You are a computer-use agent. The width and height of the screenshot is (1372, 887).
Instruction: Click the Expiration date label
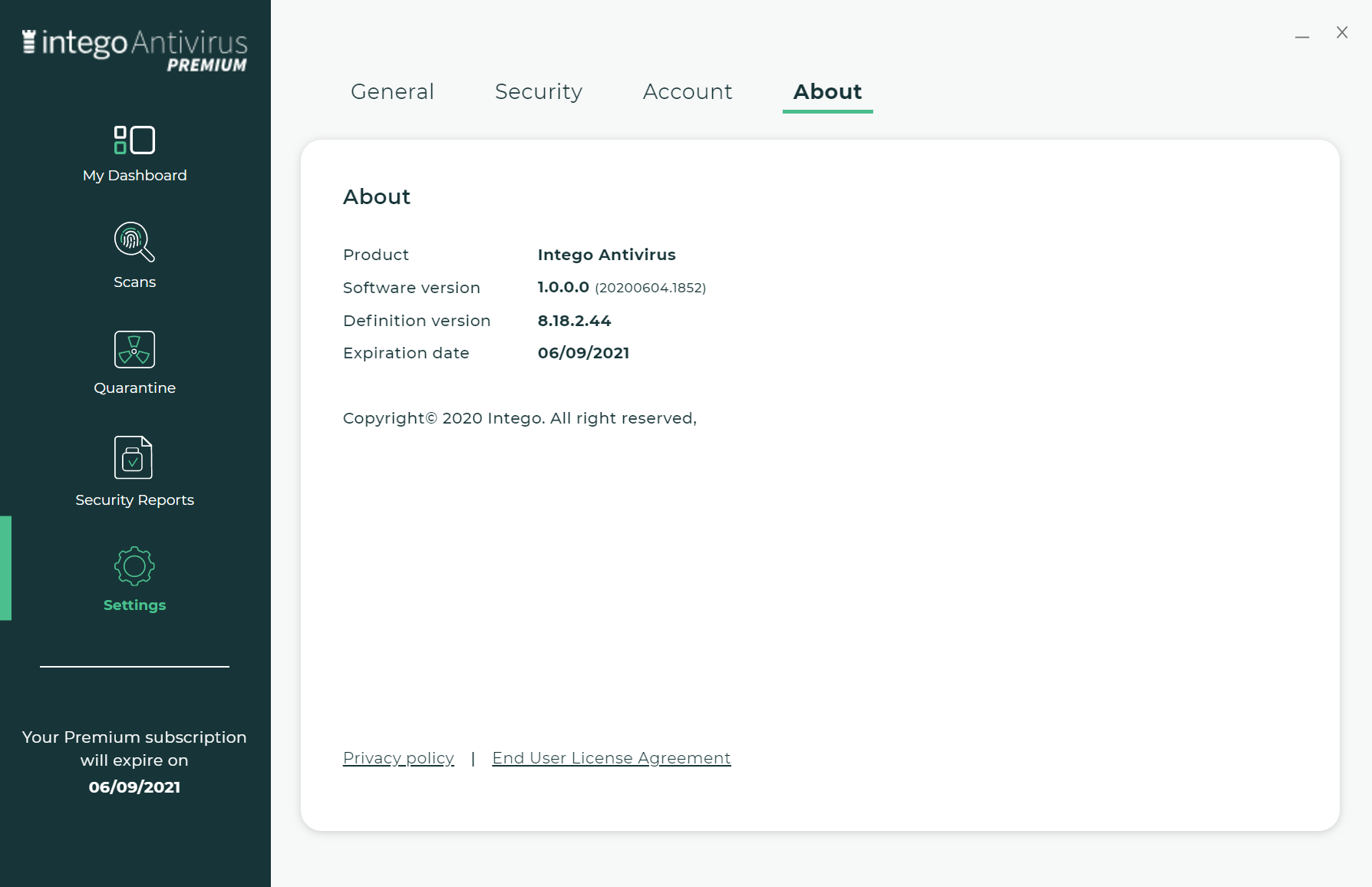[406, 353]
